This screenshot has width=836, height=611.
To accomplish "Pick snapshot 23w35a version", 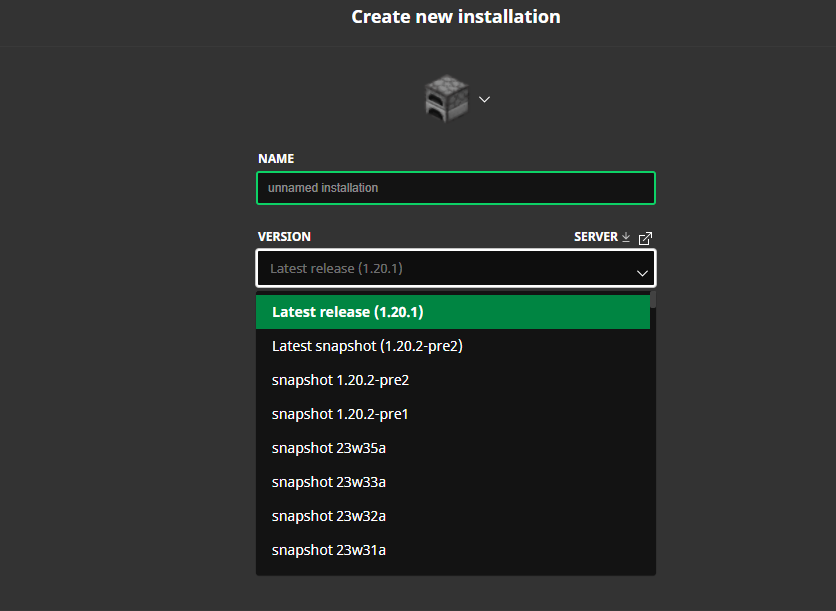I will (453, 448).
